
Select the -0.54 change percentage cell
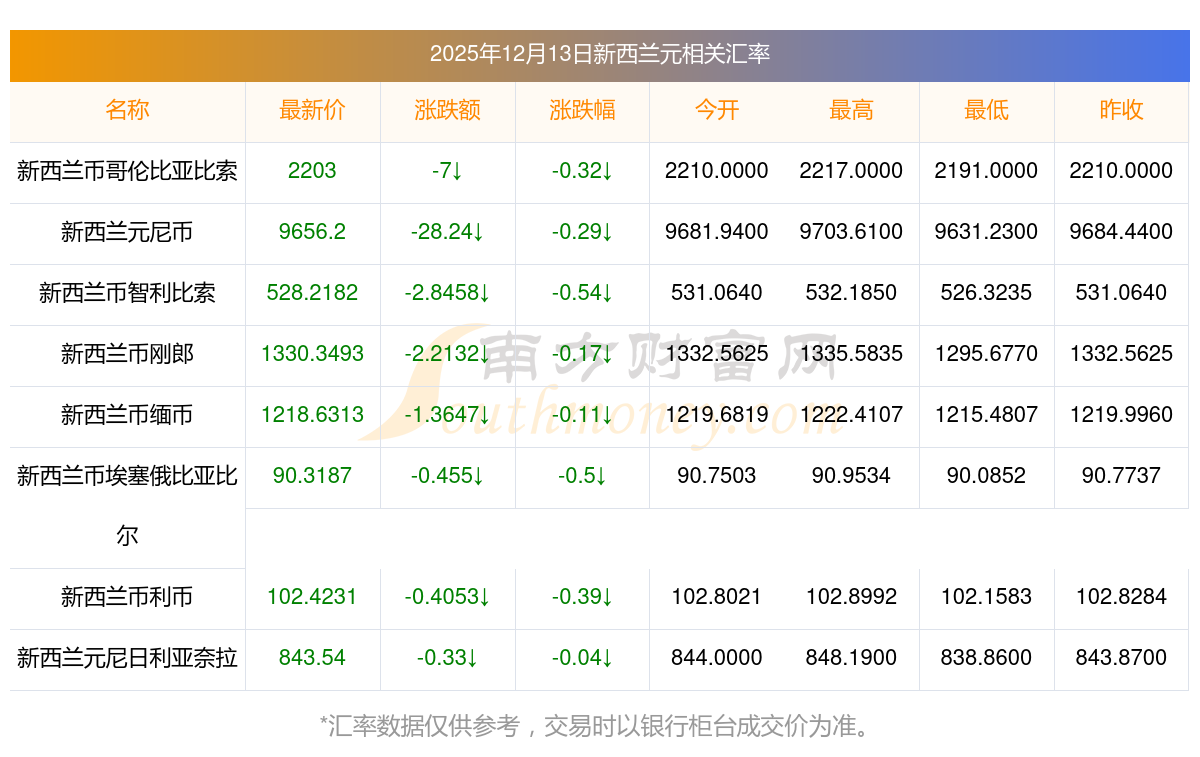582,293
